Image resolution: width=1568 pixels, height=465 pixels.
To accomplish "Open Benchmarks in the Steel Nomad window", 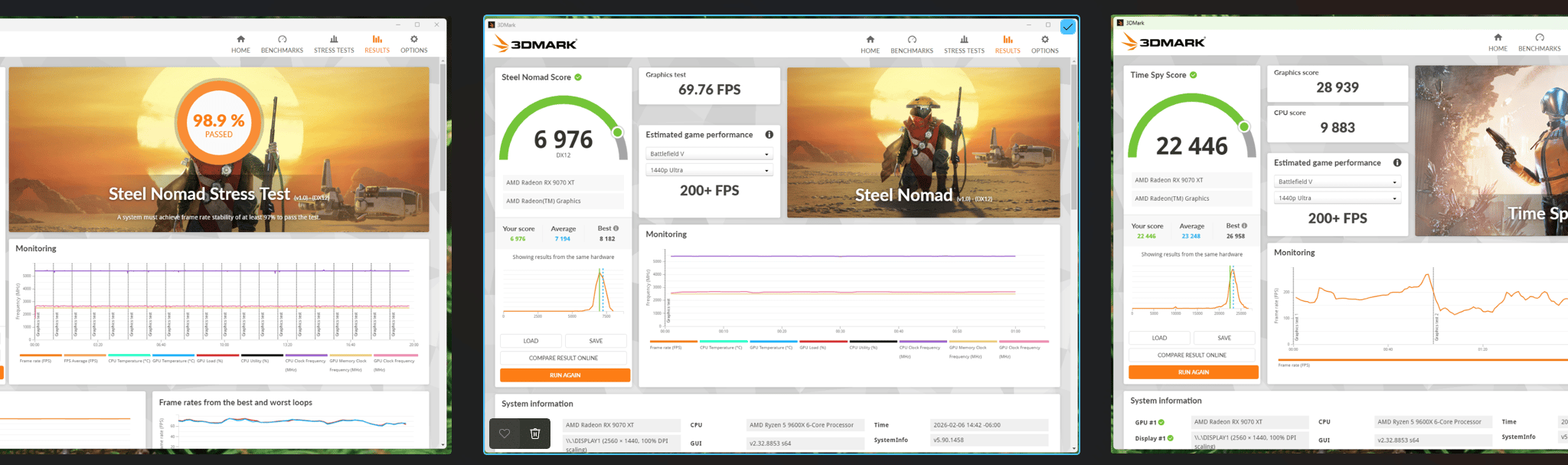I will 912,44.
